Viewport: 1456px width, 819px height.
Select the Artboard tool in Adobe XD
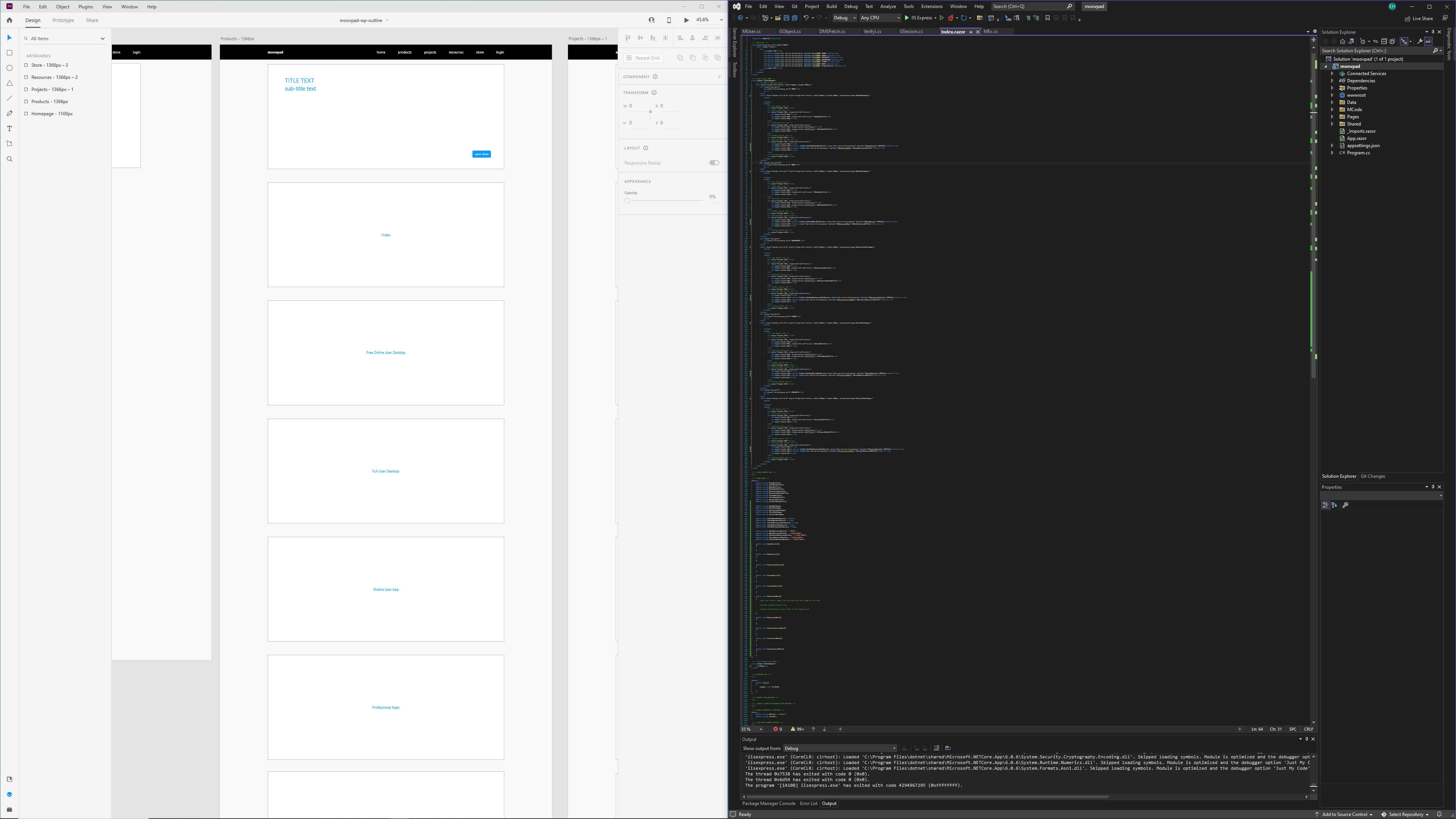tap(9, 144)
